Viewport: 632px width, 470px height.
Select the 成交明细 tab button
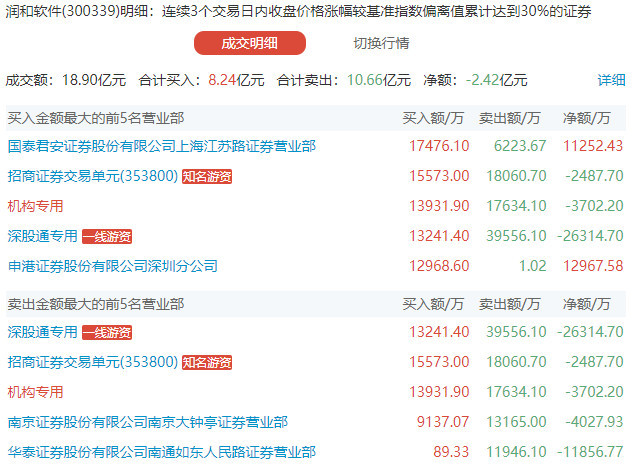pos(249,43)
